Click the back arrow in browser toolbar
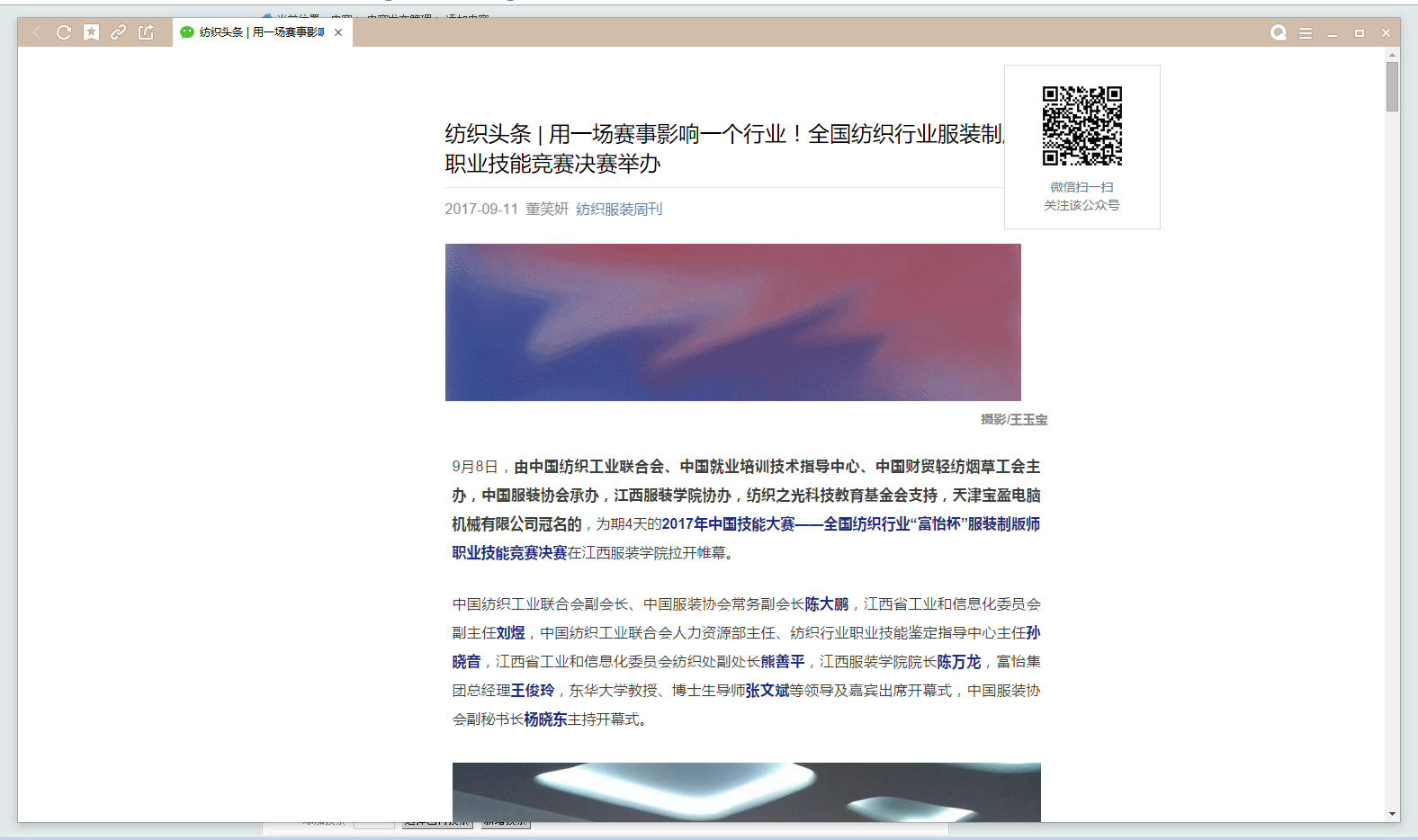Viewport: 1418px width, 840px height. point(37,32)
